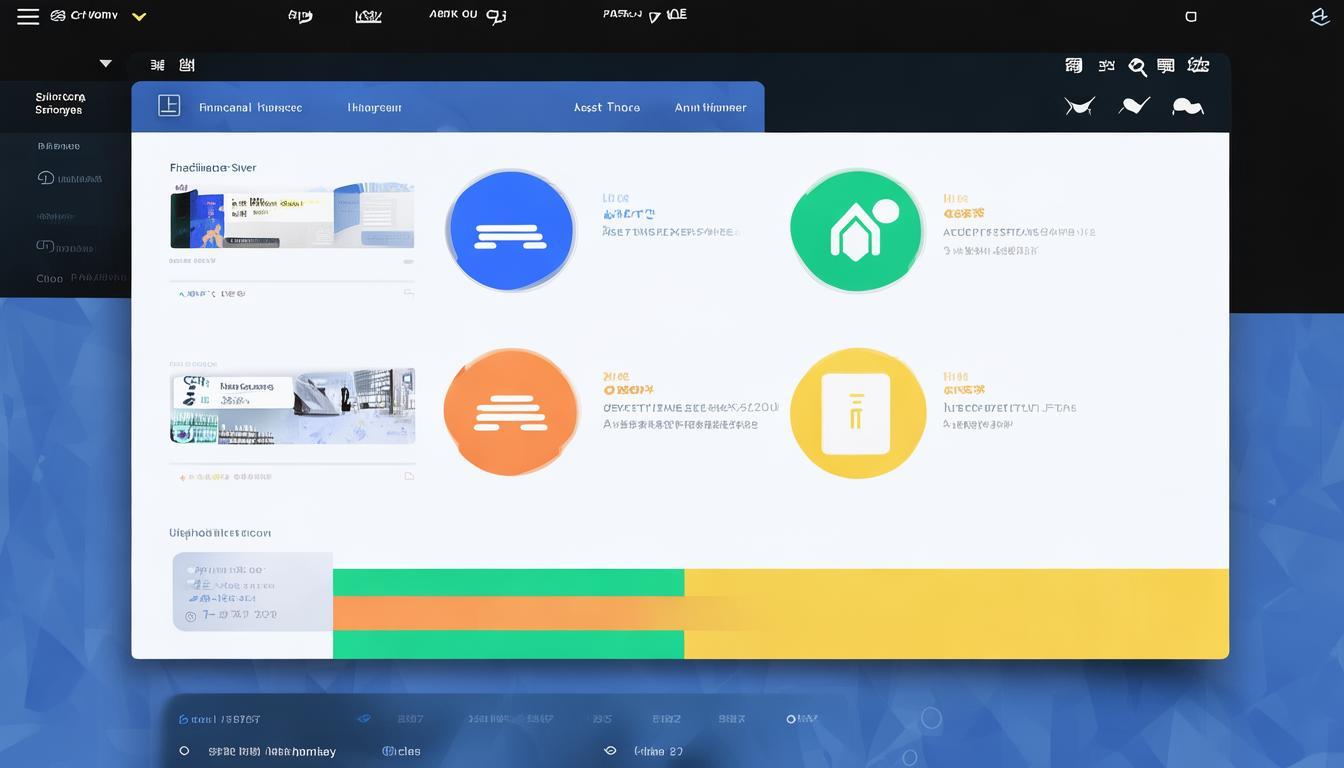Click the green circular house icon

point(856,230)
